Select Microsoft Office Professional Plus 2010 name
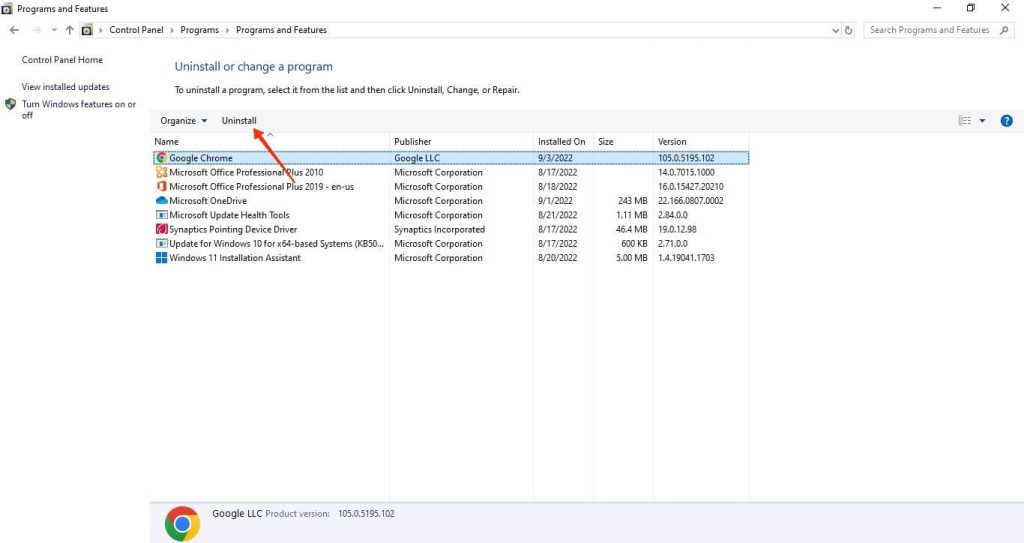The height and width of the screenshot is (543, 1024). click(246, 173)
